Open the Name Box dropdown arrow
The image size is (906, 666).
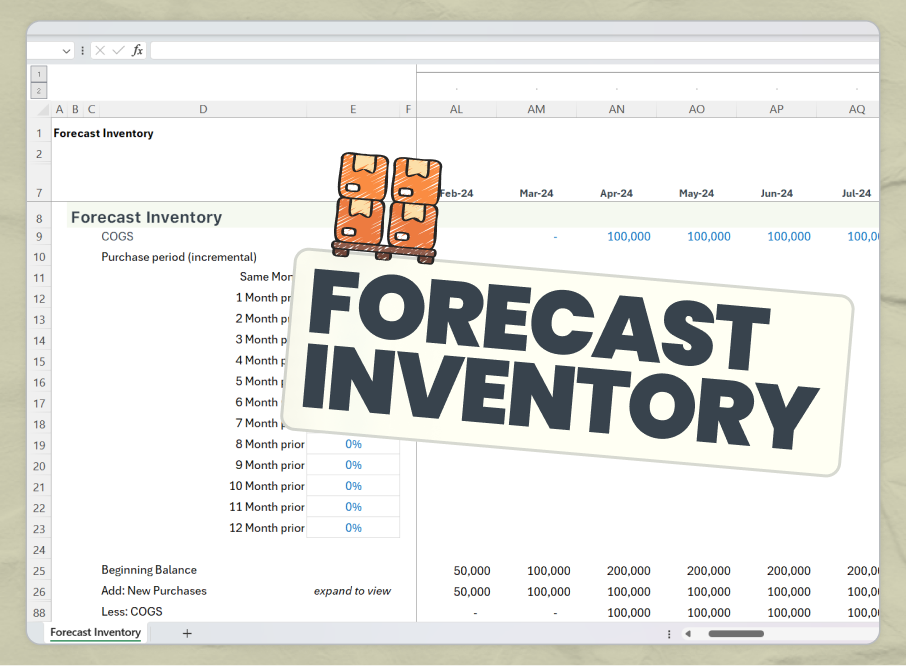66,50
